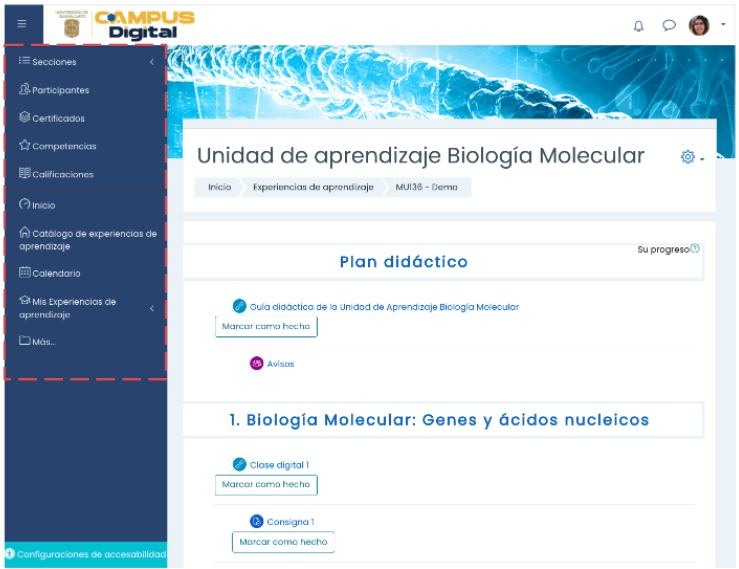Open Calendario in the sidebar
Image resolution: width=739 pixels, height=569 pixels.
56,273
